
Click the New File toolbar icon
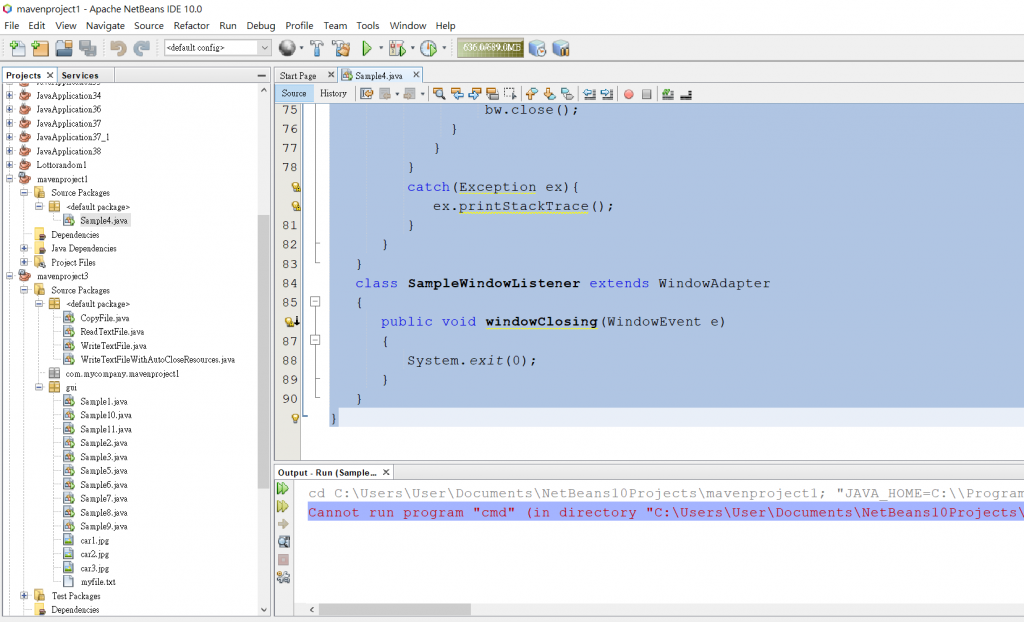coord(17,48)
